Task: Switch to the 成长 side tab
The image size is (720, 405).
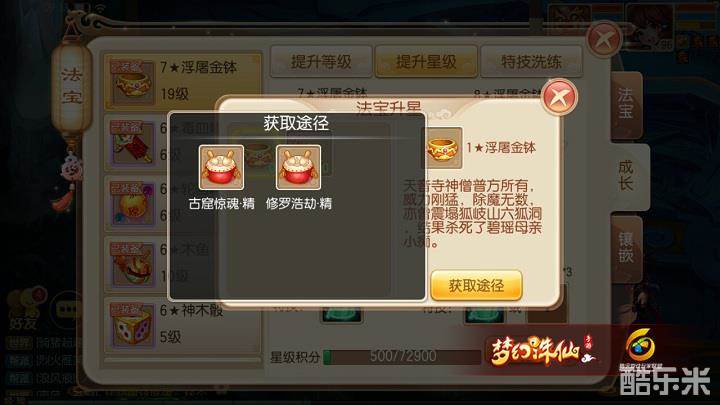Action: point(627,176)
